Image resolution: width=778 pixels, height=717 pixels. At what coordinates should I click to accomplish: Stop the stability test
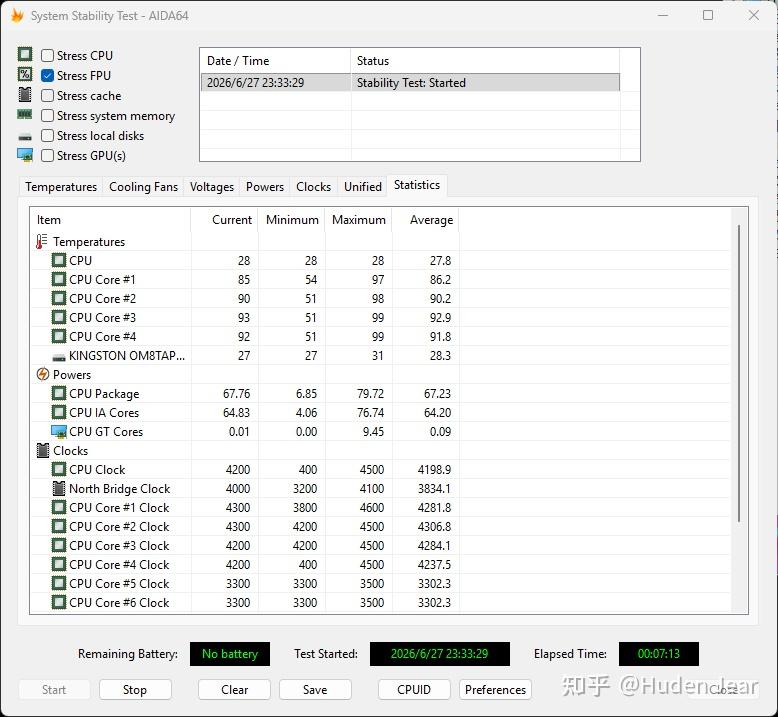135,690
